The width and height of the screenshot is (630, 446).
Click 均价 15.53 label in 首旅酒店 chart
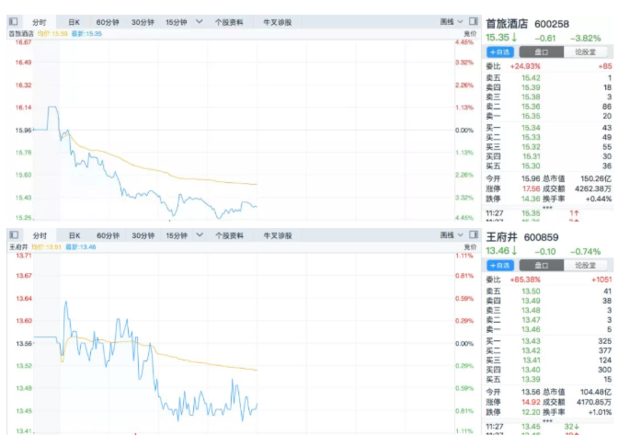click(x=53, y=34)
